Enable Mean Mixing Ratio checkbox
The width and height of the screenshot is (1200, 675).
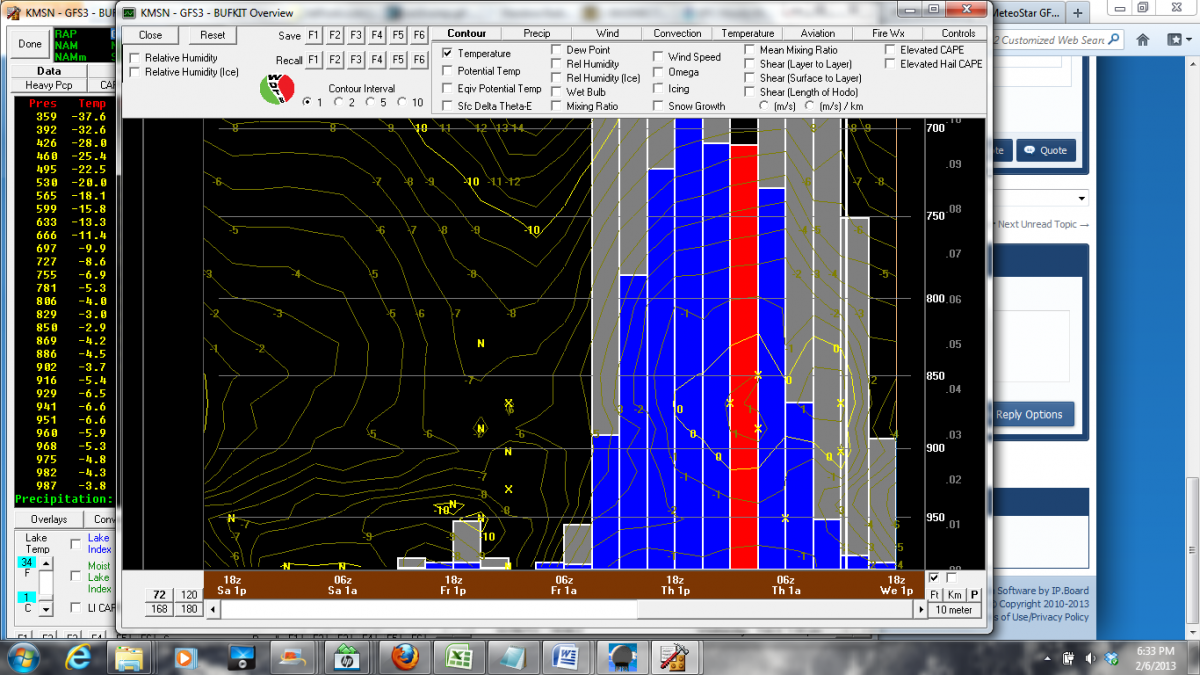tap(750, 49)
